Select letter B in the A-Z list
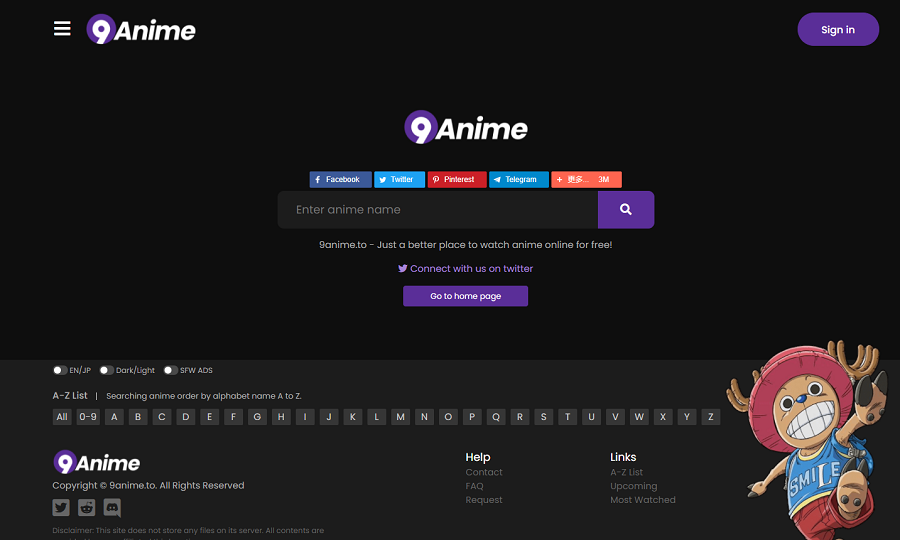The width and height of the screenshot is (900, 540). click(x=138, y=417)
